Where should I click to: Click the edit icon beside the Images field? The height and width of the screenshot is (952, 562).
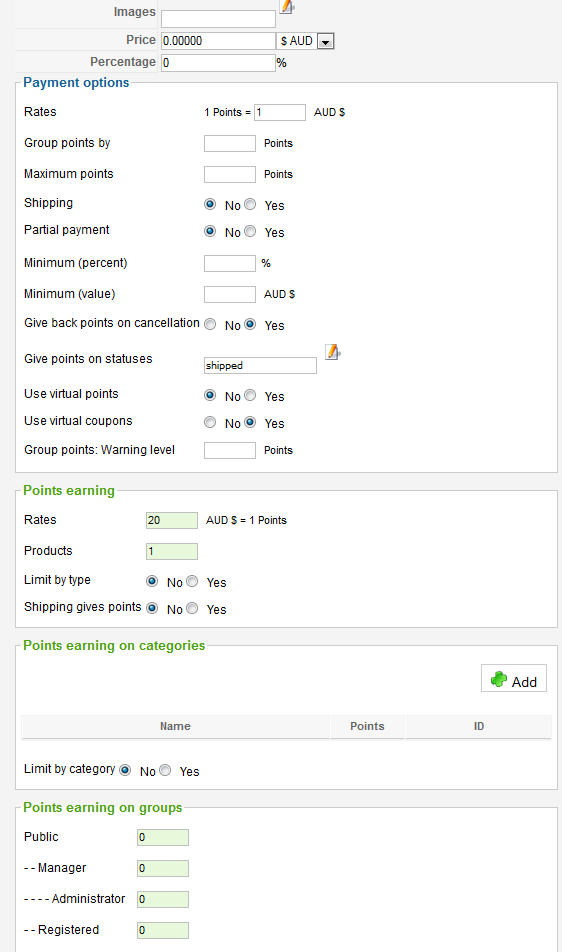pyautogui.click(x=287, y=7)
